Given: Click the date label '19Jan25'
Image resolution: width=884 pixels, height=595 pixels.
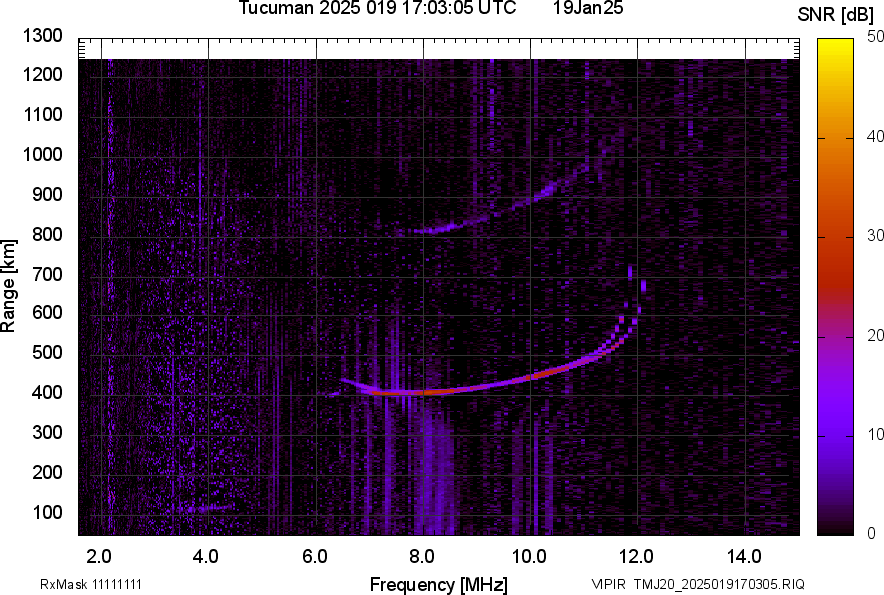Looking at the screenshot, I should [x=588, y=8].
